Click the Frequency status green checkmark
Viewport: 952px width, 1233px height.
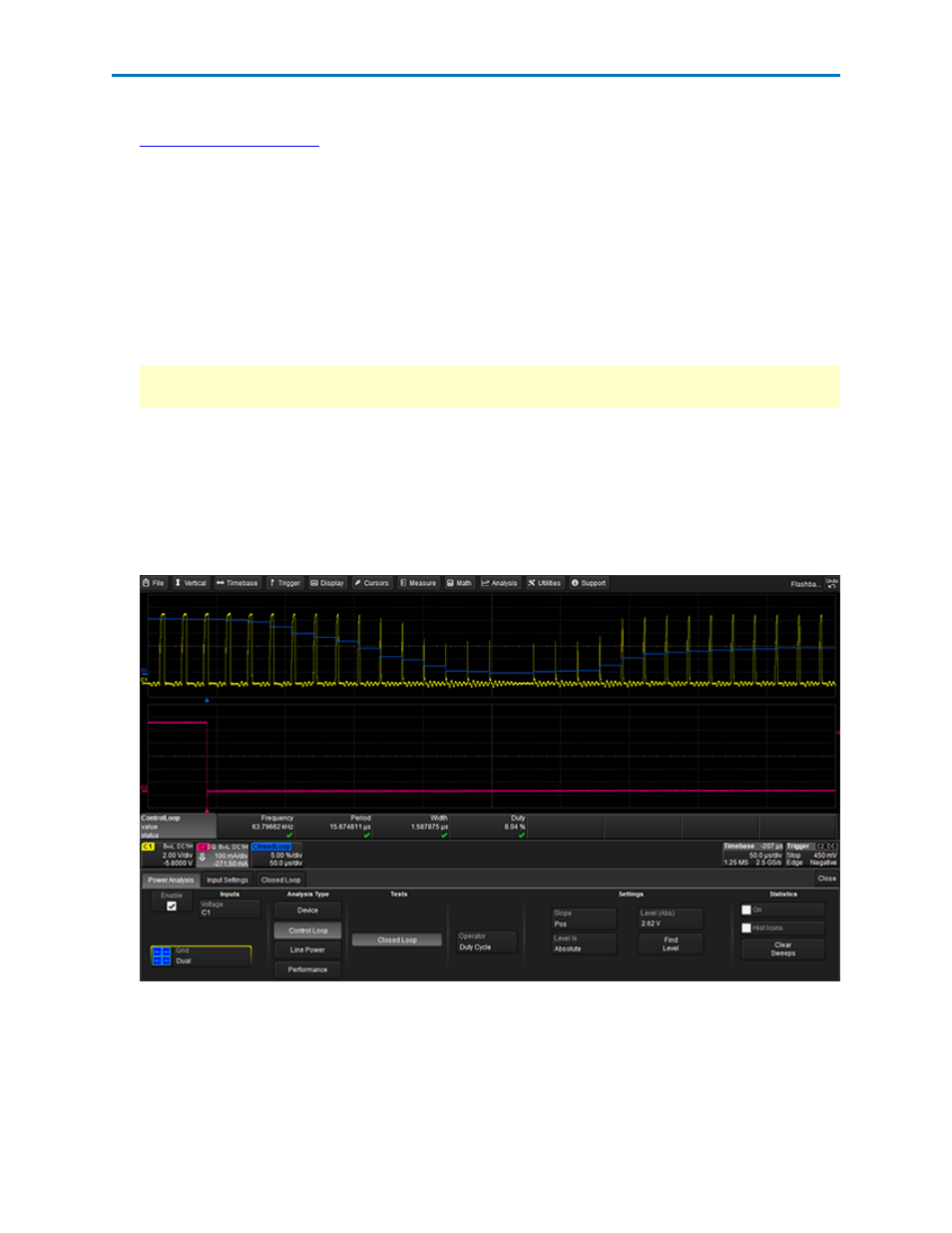[x=289, y=835]
